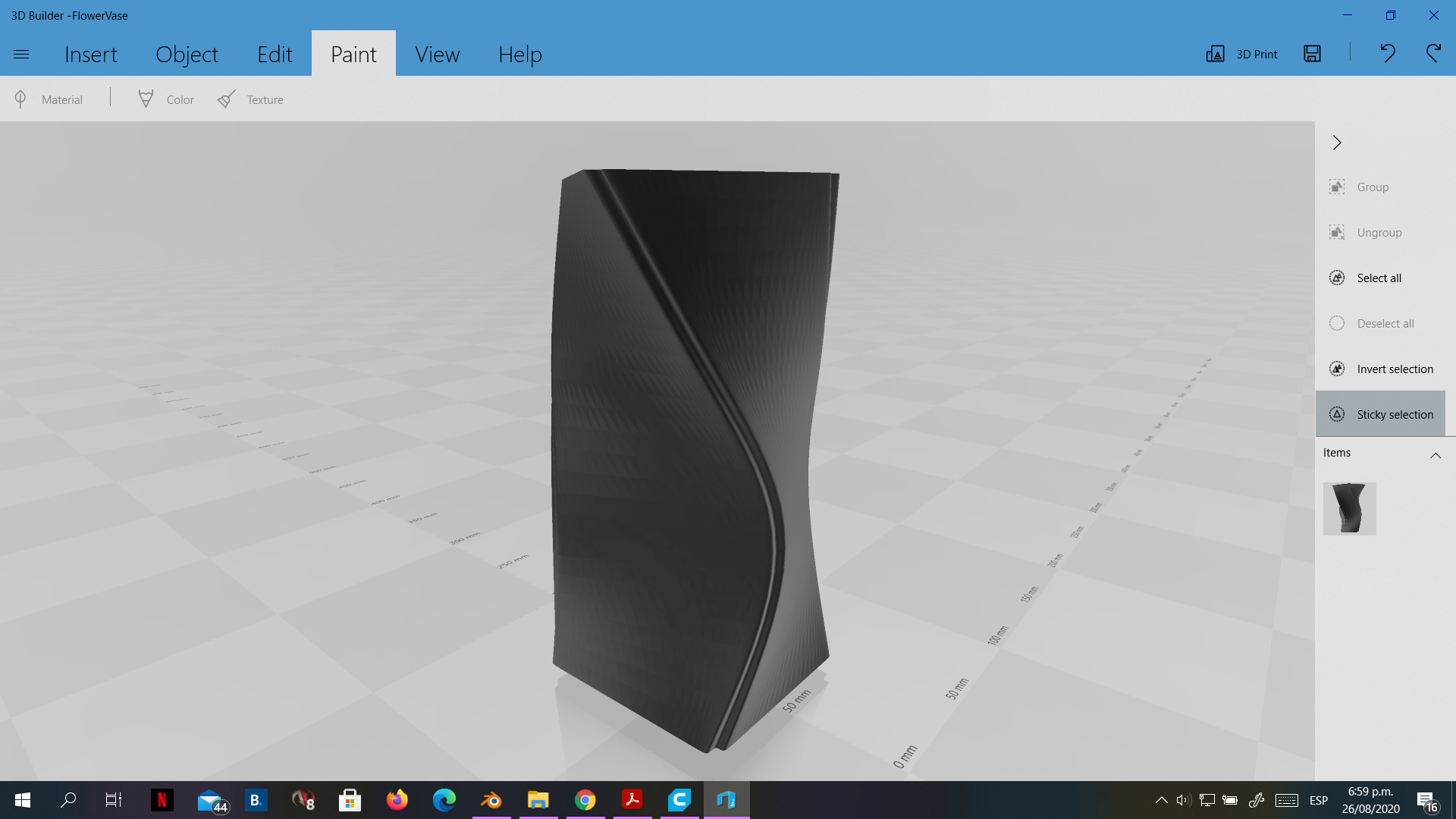The width and height of the screenshot is (1456, 819).
Task: Open the touch keyboard icon
Action: click(1287, 800)
